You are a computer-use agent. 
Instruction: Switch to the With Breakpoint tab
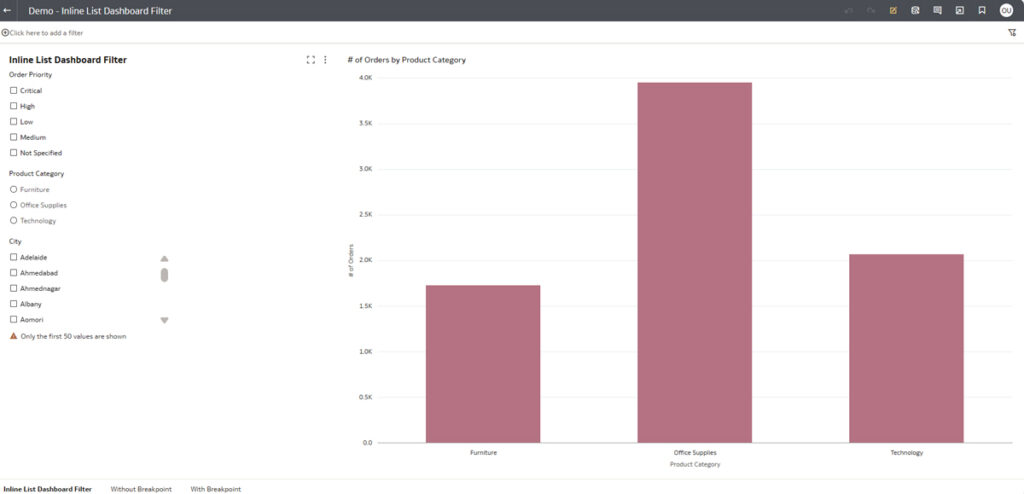(216, 489)
